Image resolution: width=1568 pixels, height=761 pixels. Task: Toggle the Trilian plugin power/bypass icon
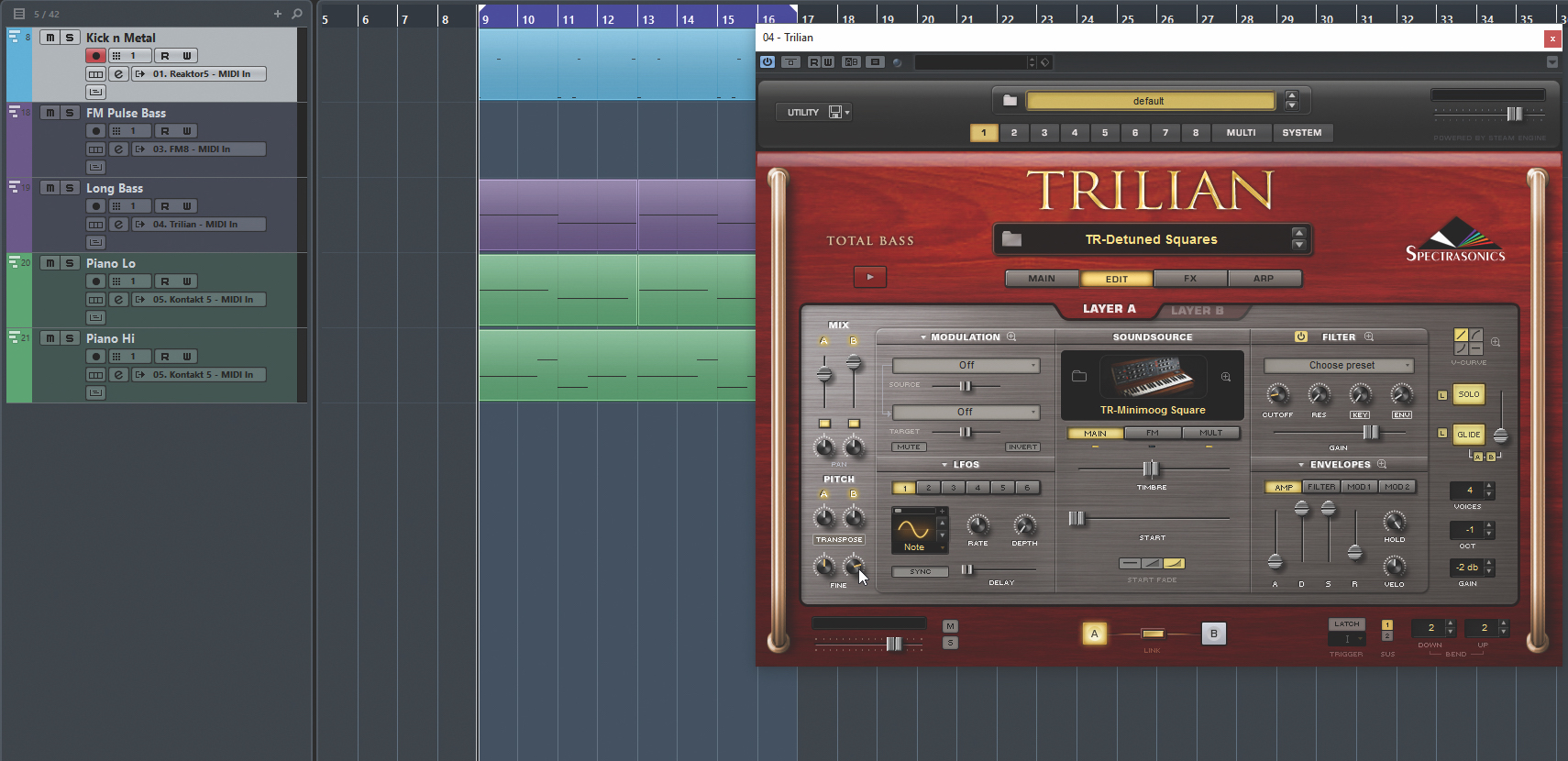(x=767, y=62)
